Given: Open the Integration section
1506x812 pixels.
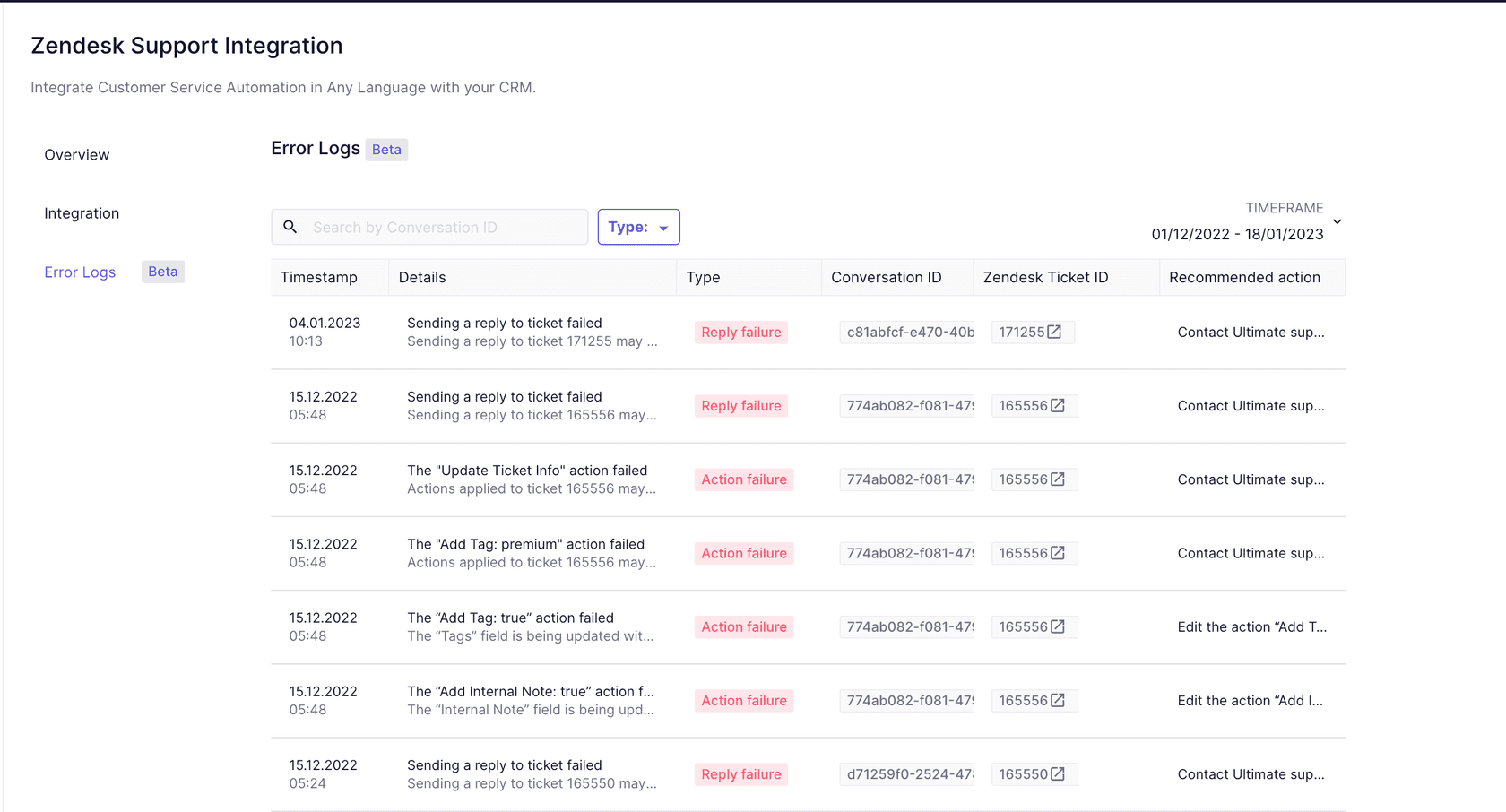Looking at the screenshot, I should [82, 213].
